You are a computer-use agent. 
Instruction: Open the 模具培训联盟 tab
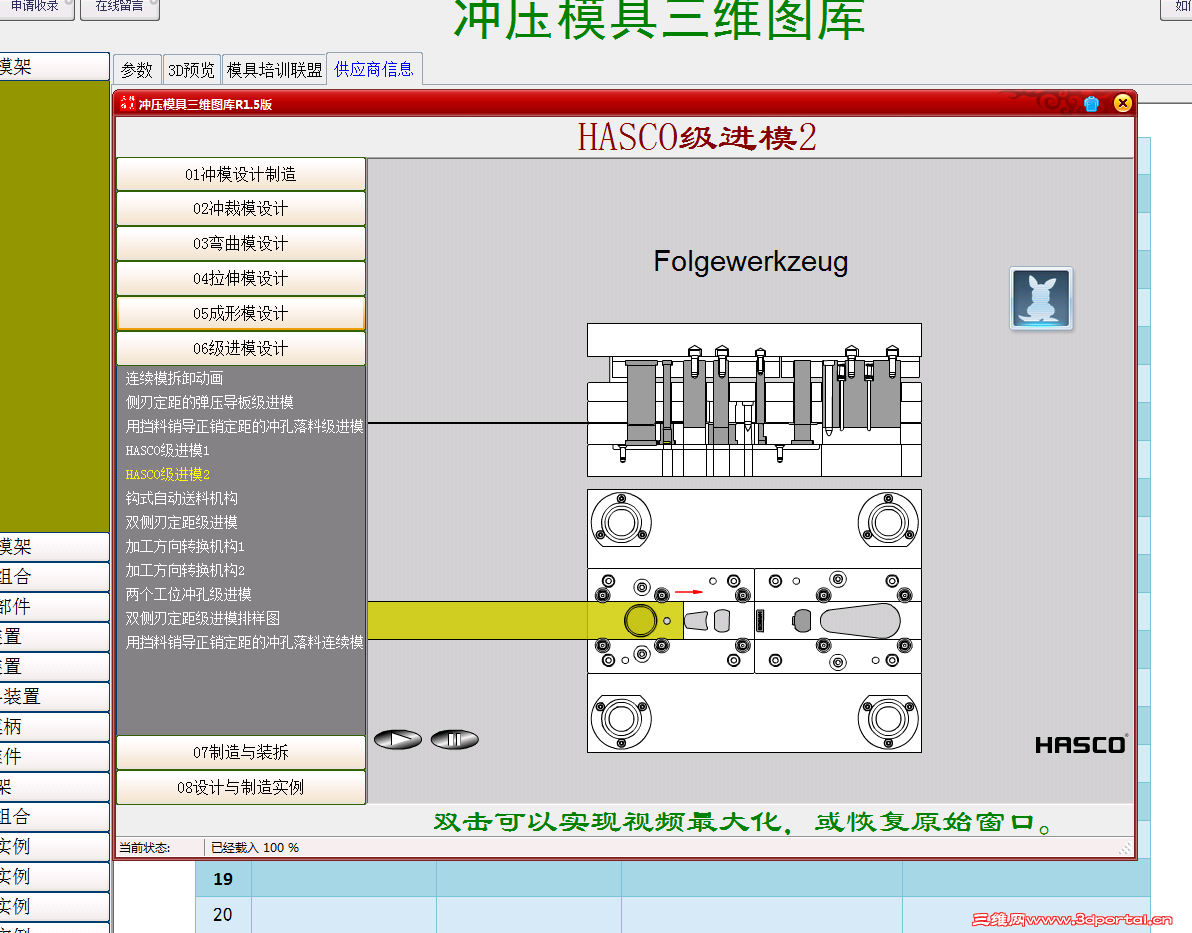(x=274, y=70)
